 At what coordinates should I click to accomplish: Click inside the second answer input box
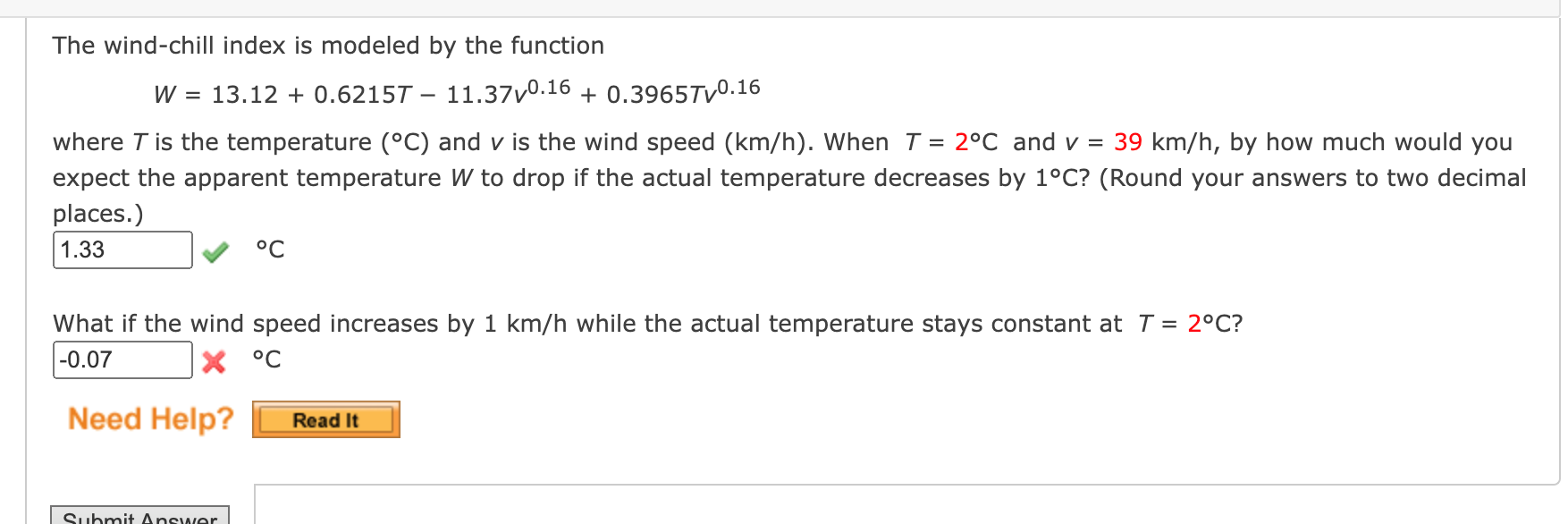pos(121,359)
